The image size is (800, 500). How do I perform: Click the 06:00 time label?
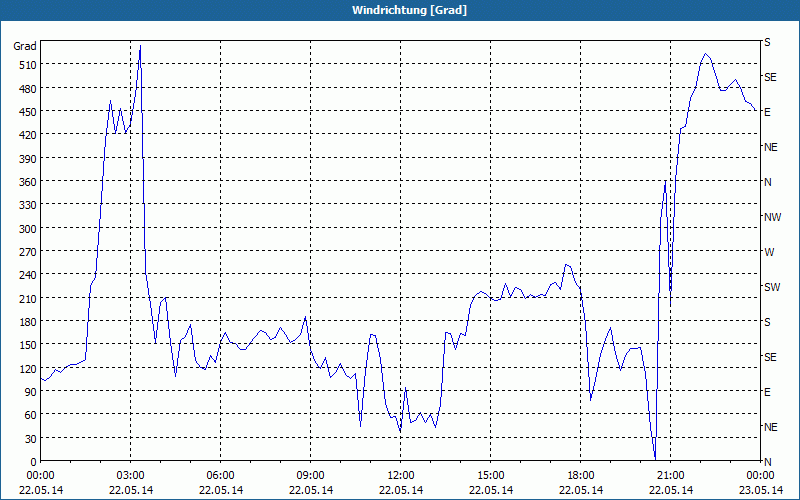click(220, 476)
